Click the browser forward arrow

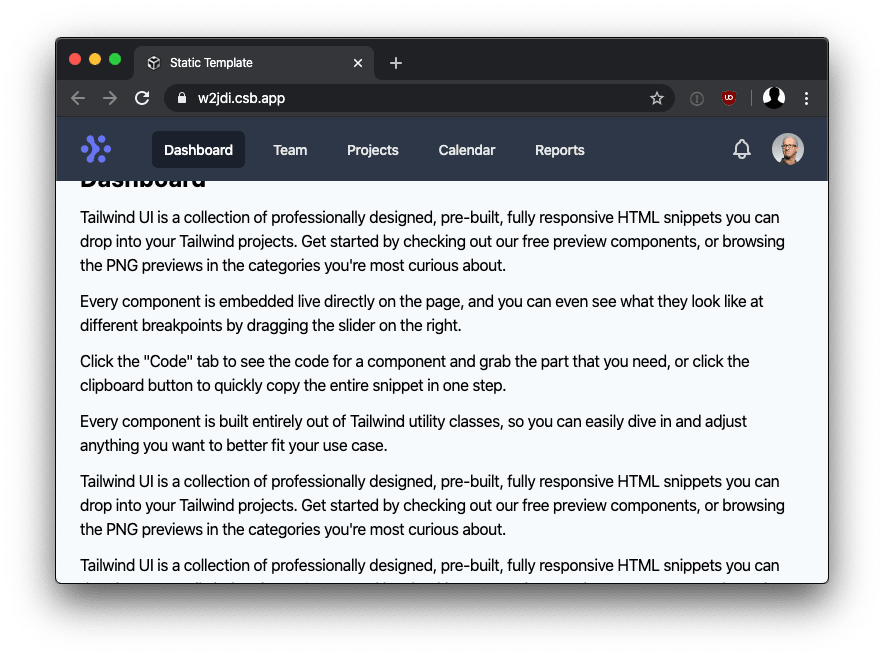[110, 98]
